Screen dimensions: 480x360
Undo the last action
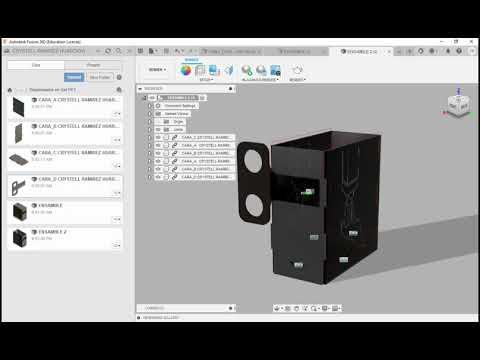click(x=179, y=51)
